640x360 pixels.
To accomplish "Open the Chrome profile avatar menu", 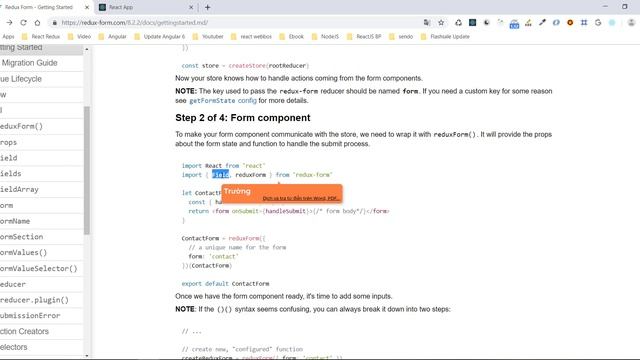I will [631, 23].
